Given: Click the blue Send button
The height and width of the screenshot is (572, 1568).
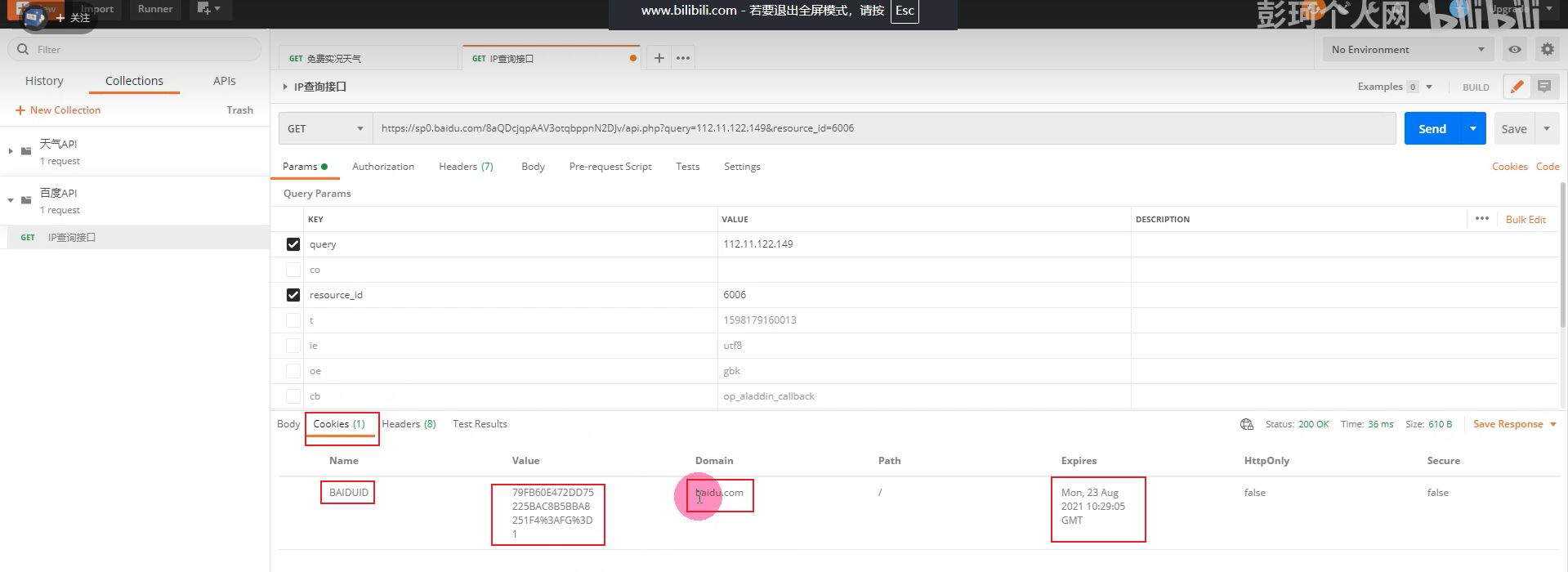Looking at the screenshot, I should (1432, 129).
